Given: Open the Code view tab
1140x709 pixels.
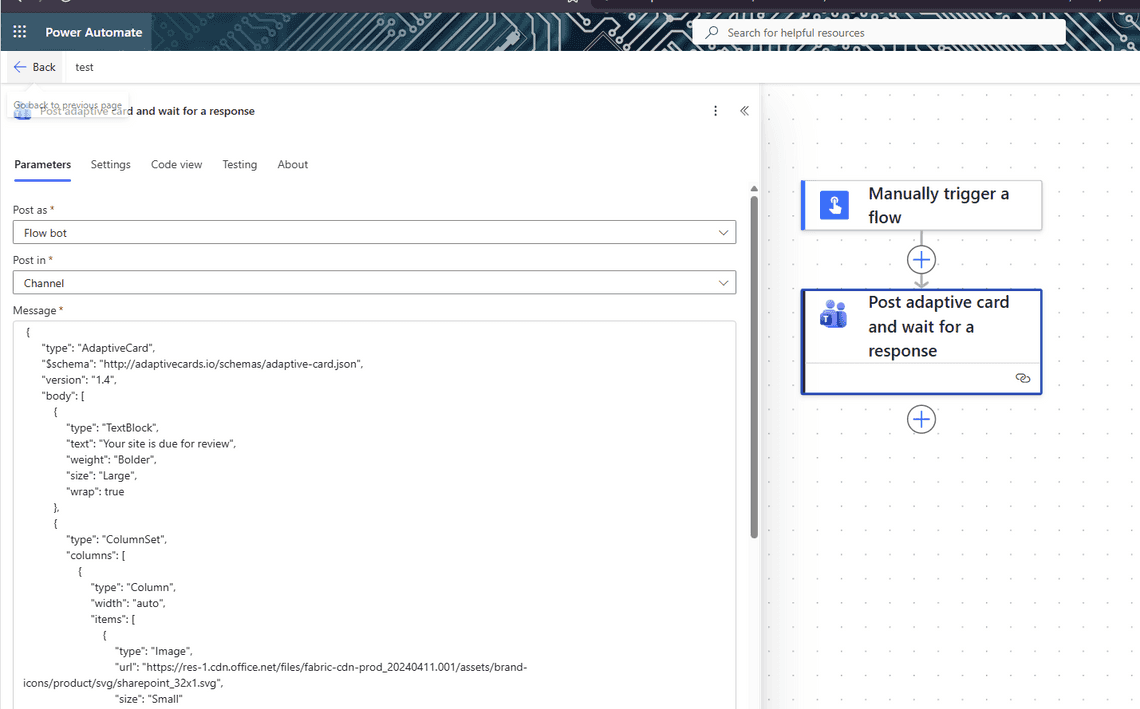Looking at the screenshot, I should coord(176,165).
